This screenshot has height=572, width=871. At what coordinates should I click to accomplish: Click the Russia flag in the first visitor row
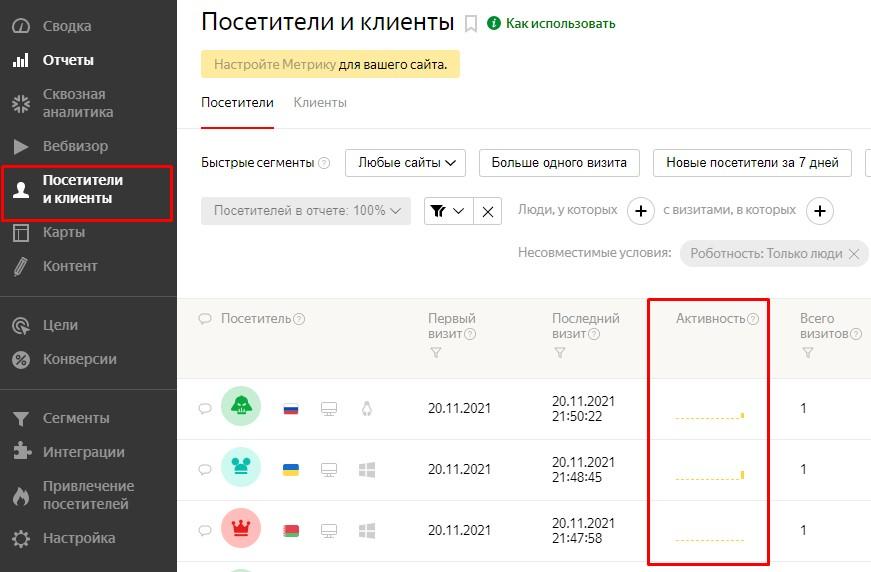click(x=291, y=409)
